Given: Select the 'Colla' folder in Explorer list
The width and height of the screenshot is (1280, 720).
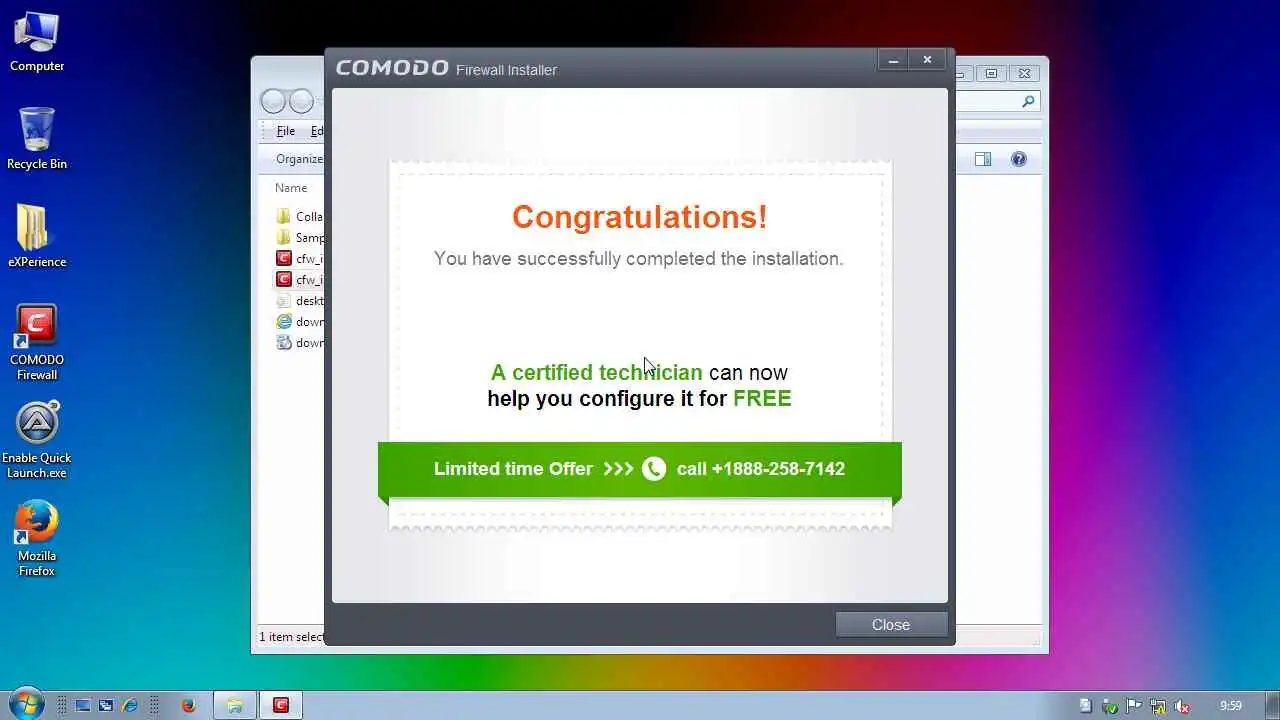Looking at the screenshot, I should pos(299,217).
